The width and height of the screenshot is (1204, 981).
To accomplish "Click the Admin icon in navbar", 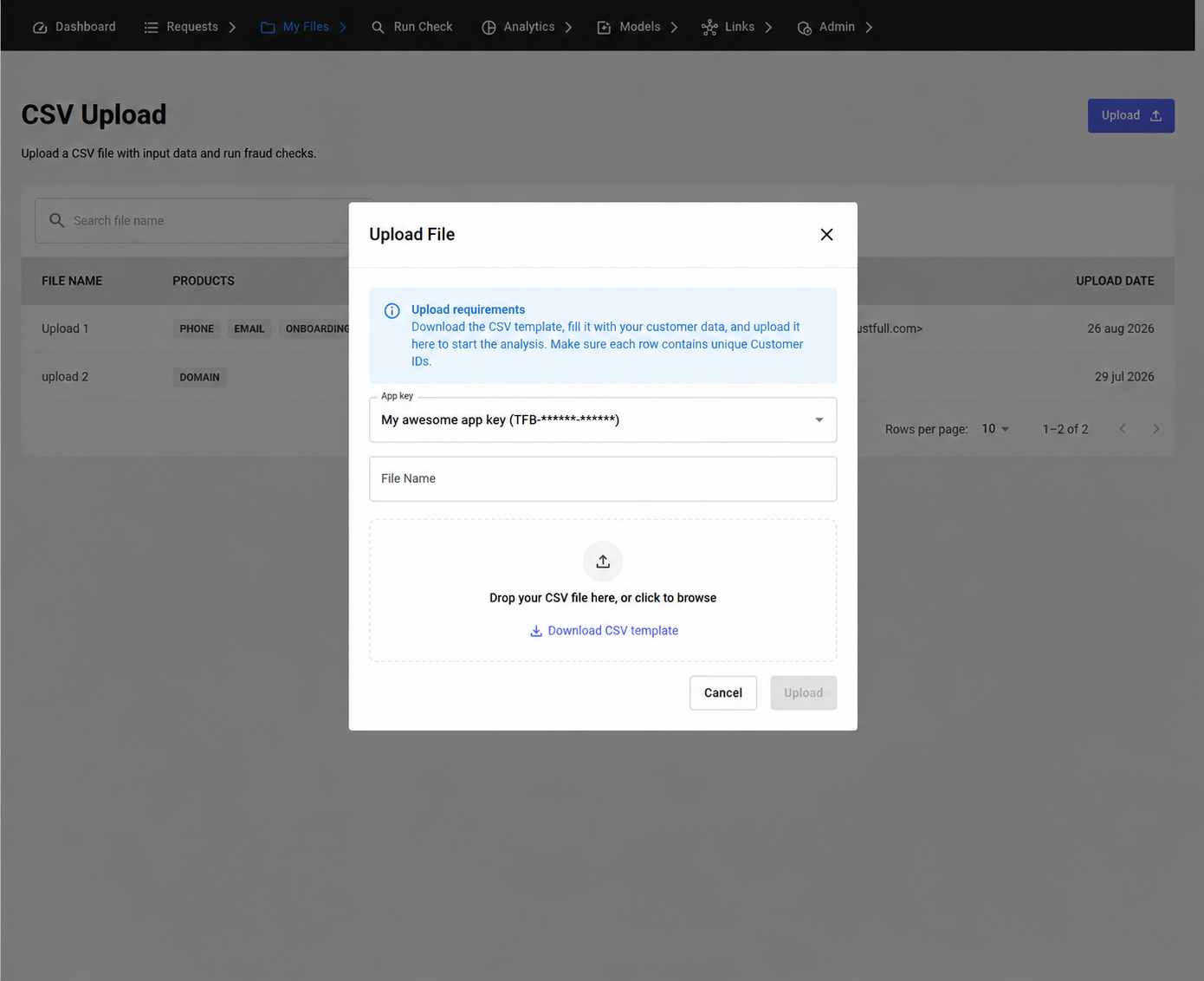I will [x=805, y=28].
